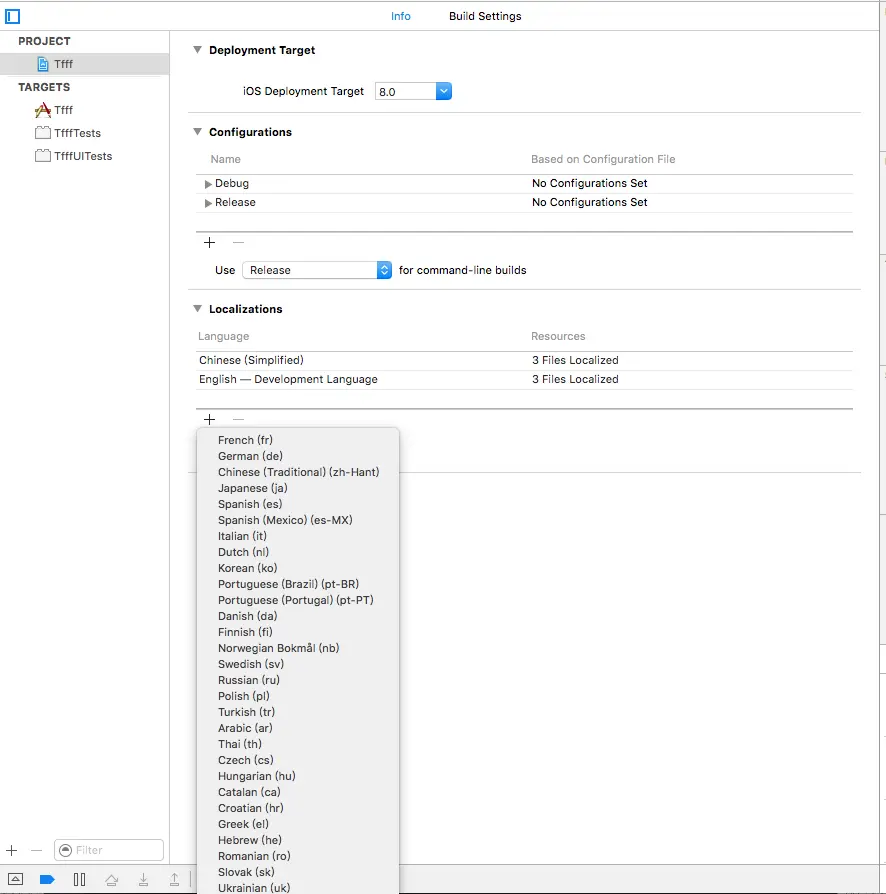Click the add localization plus button
Viewport: 886px width, 894px height.
210,420
